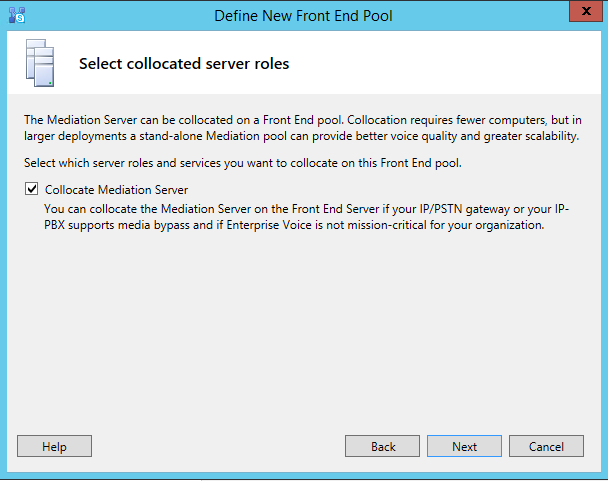The height and width of the screenshot is (481, 608).
Task: Click the server stack icon in header
Action: coord(39,65)
